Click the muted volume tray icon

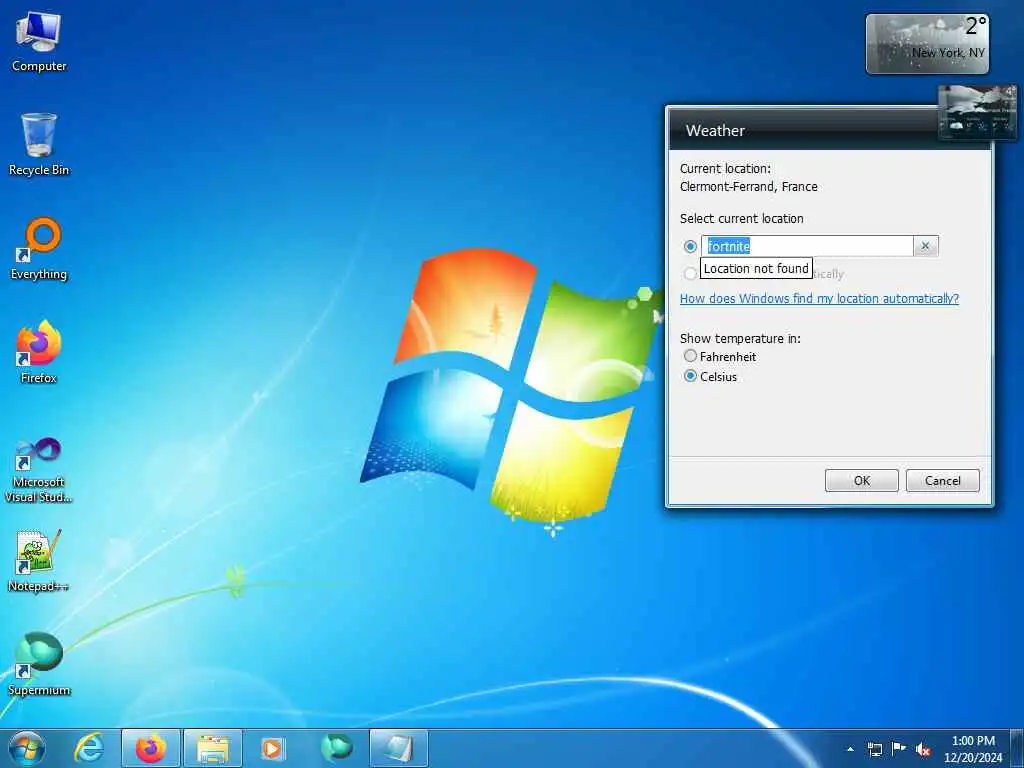coord(923,749)
